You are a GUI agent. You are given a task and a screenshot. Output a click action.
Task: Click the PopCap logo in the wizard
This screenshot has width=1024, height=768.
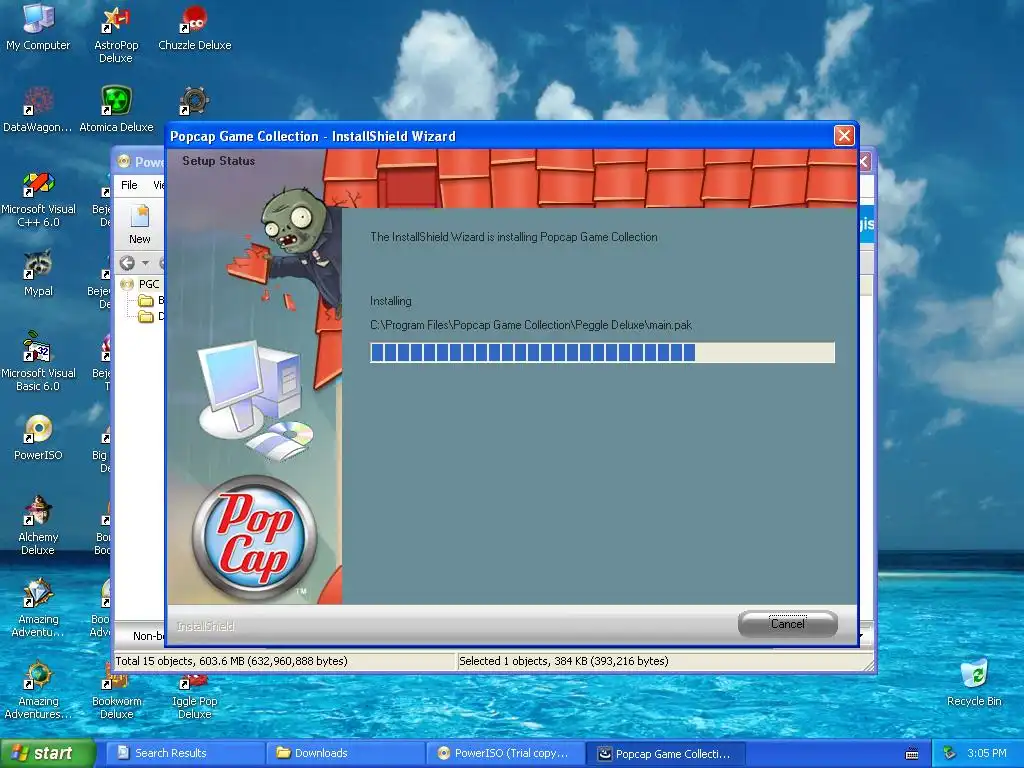[x=255, y=537]
